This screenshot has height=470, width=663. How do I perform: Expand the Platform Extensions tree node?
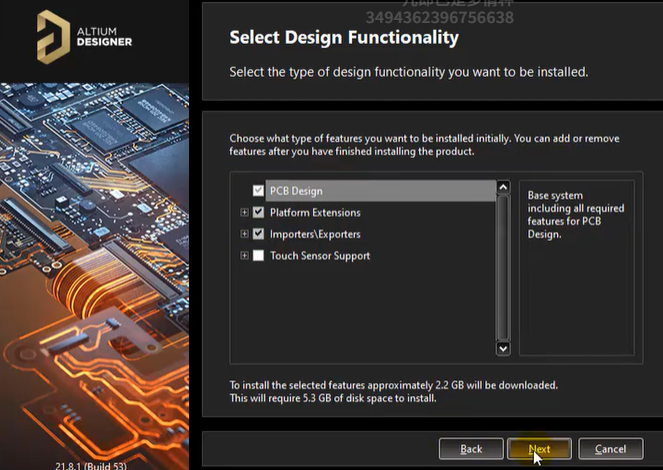point(244,212)
